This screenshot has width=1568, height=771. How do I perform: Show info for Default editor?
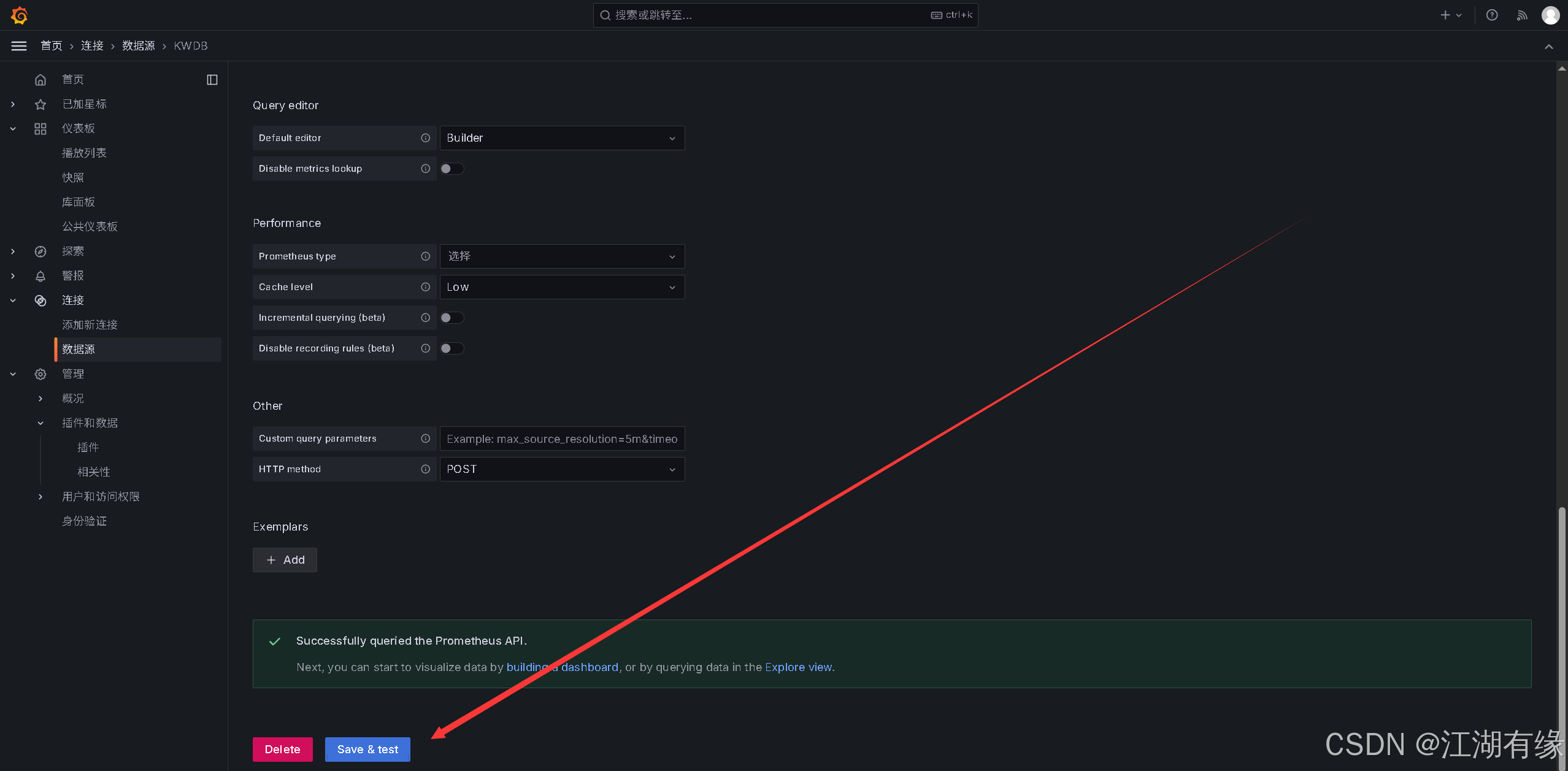(426, 138)
